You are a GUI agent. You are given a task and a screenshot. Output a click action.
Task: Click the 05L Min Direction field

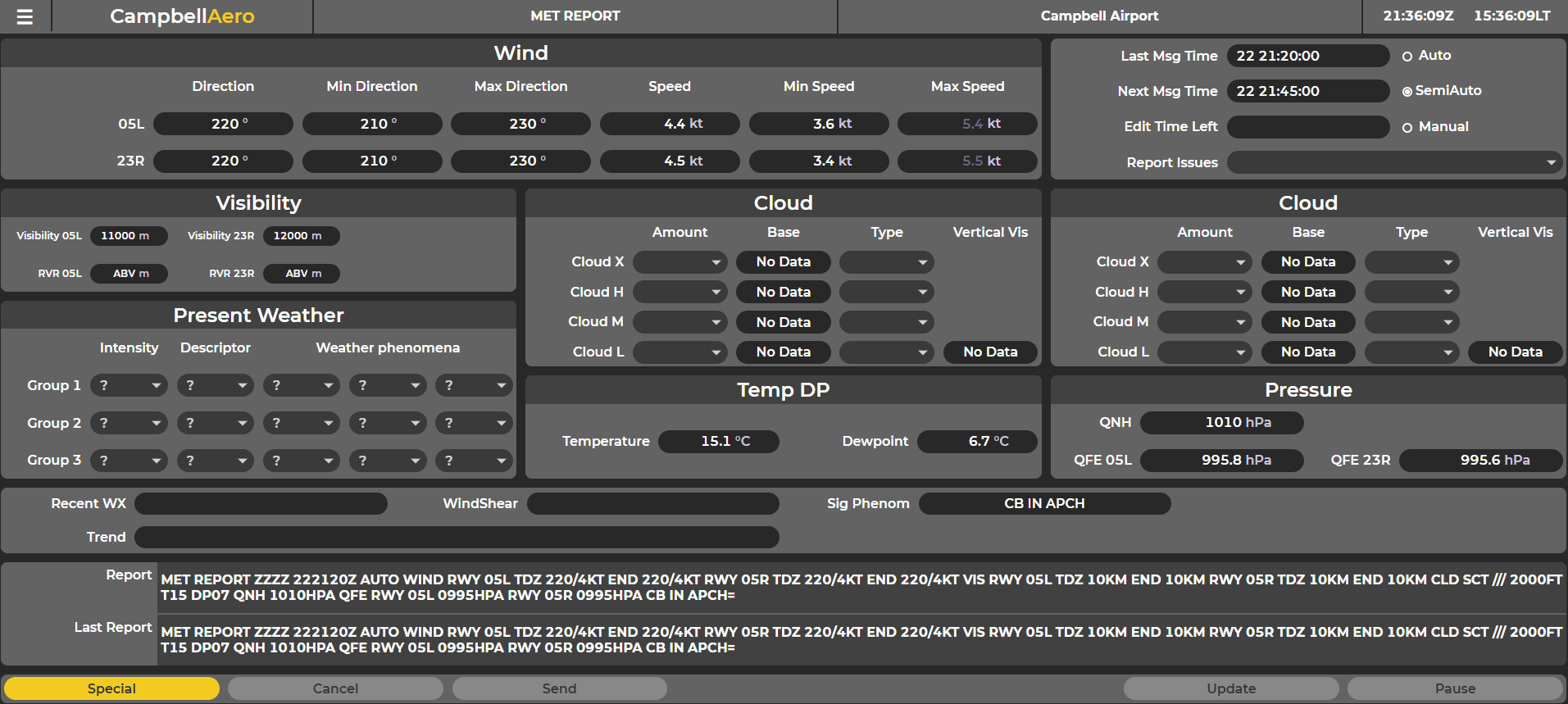coord(372,124)
